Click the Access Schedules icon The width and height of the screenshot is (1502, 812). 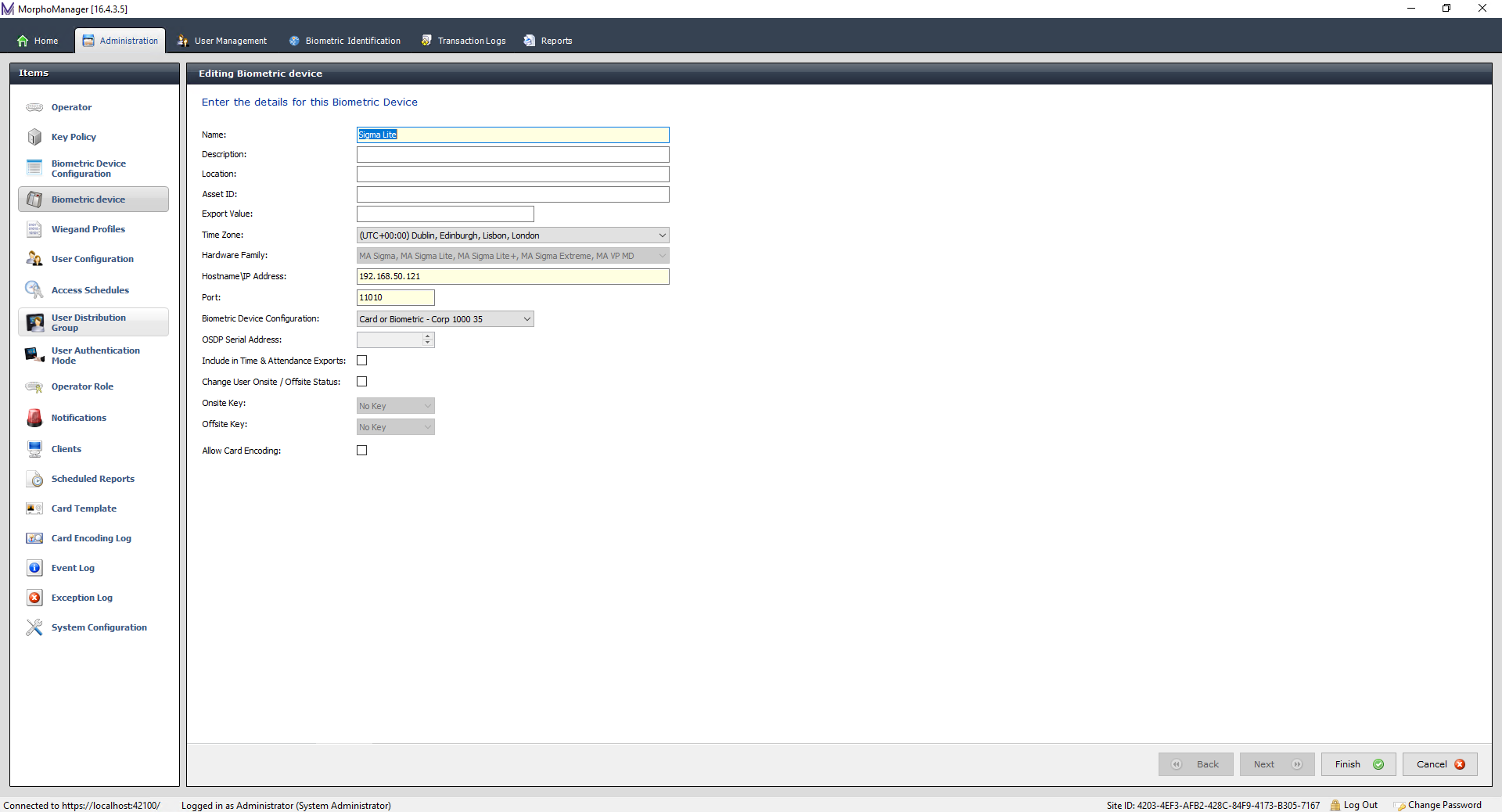[34, 290]
